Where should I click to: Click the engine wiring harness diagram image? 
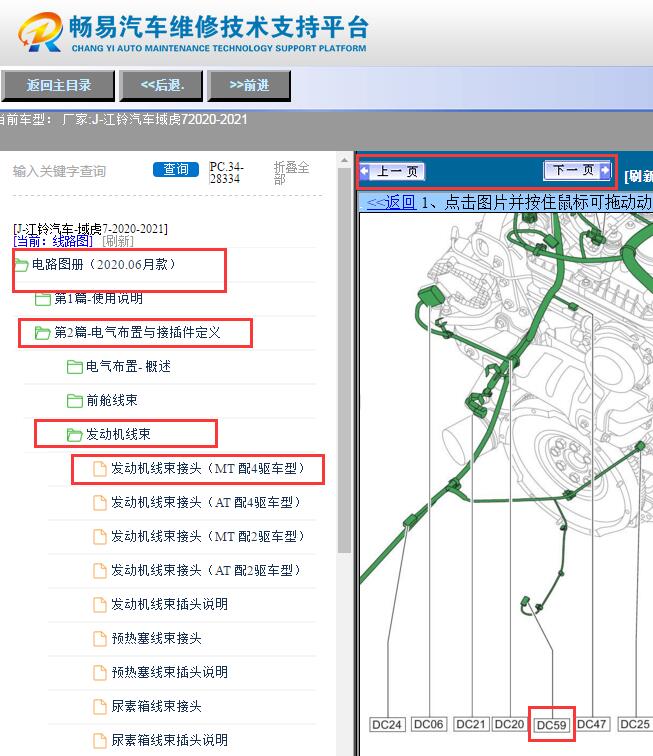506,485
